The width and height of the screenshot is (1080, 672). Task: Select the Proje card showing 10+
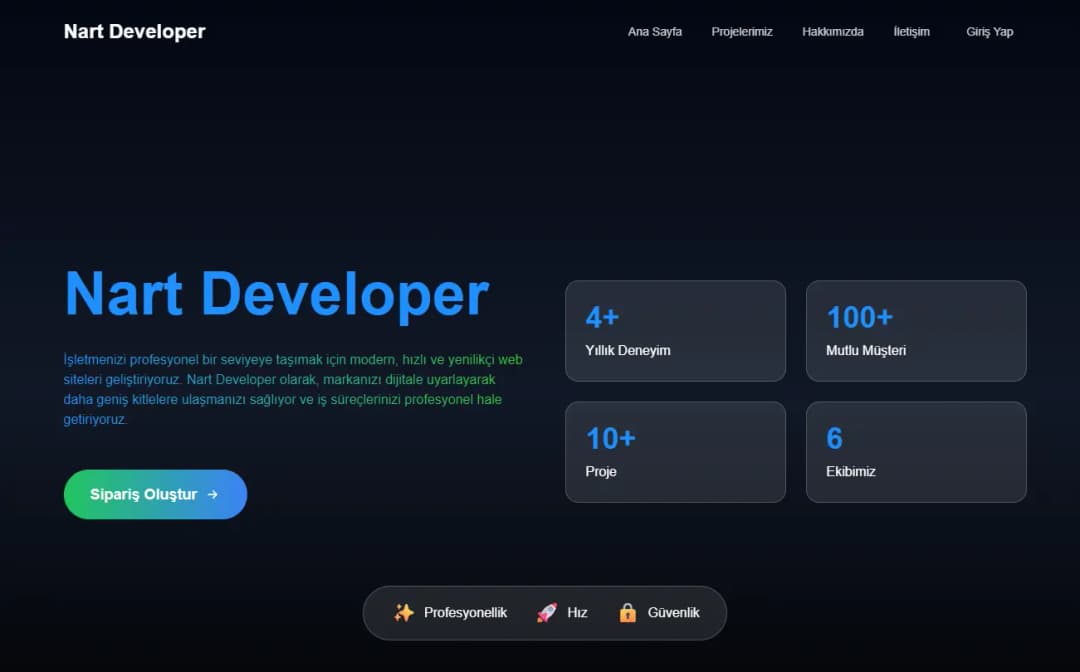(675, 451)
